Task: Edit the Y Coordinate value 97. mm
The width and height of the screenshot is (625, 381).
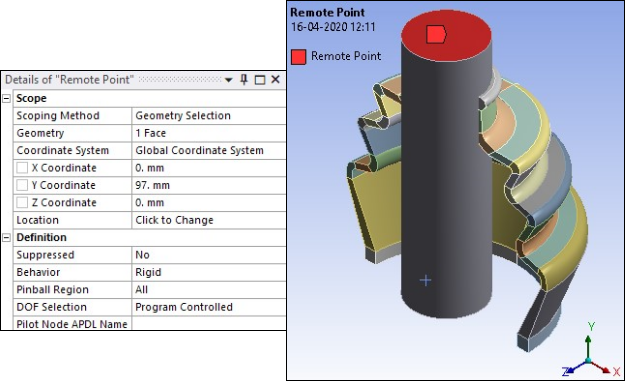Action: tap(209, 185)
